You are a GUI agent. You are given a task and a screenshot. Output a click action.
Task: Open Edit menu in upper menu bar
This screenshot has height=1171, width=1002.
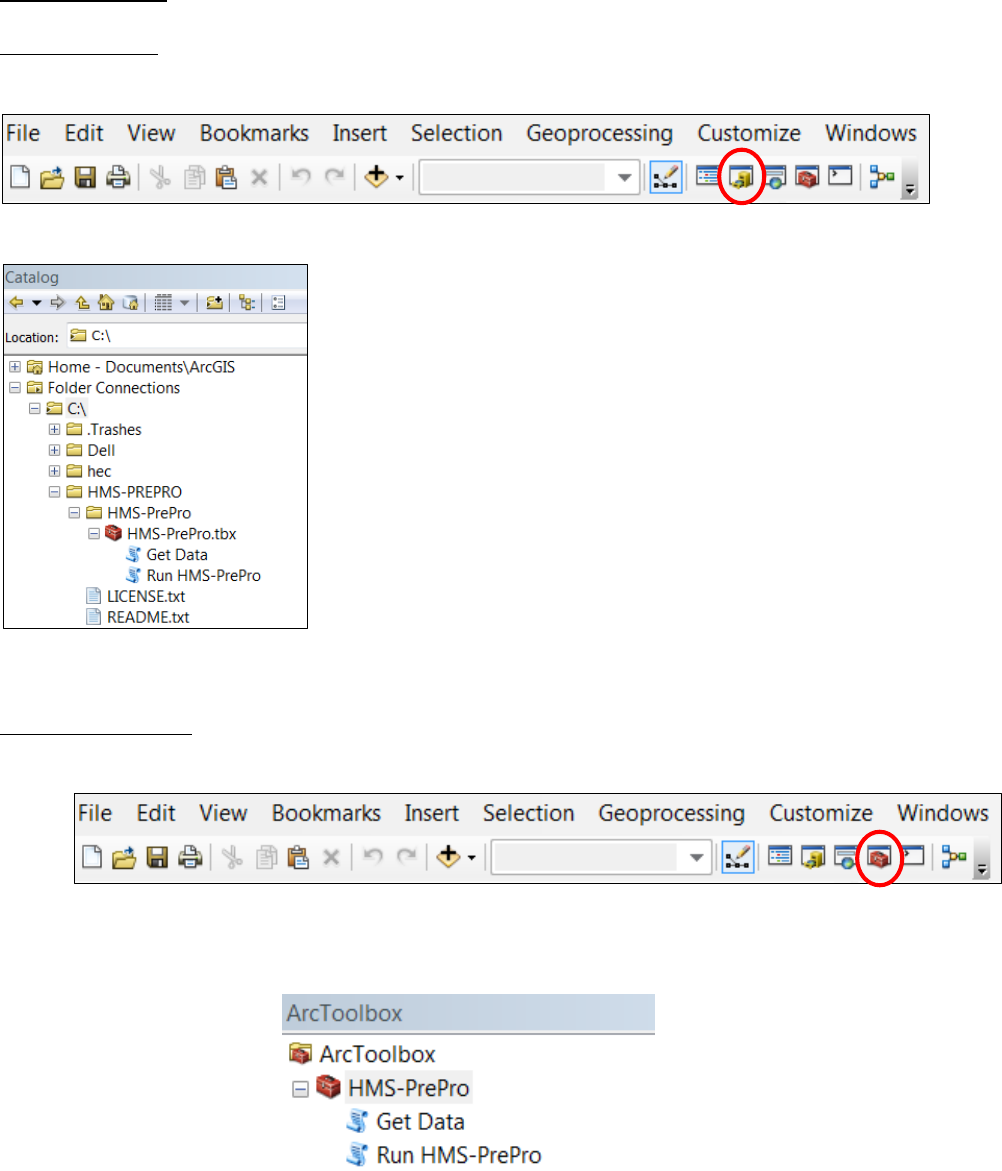(x=84, y=133)
